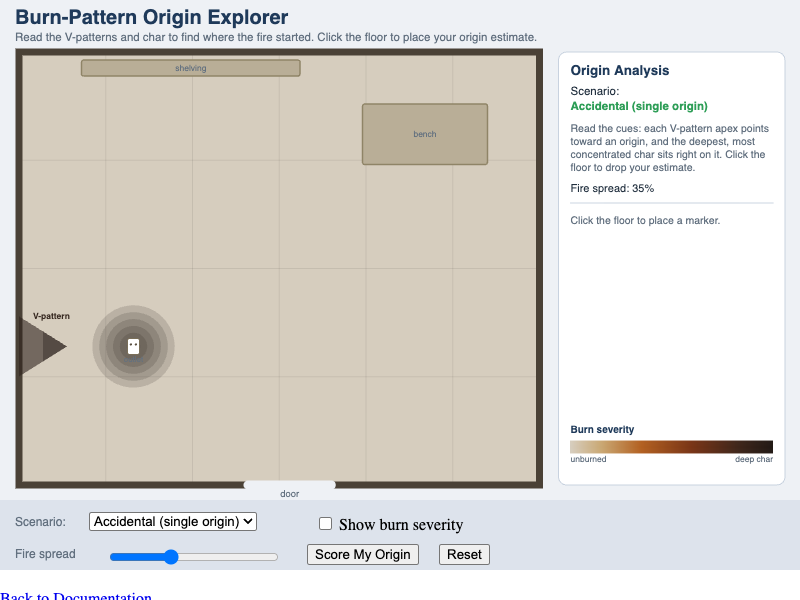Click the door at the bottom wall

click(x=289, y=485)
